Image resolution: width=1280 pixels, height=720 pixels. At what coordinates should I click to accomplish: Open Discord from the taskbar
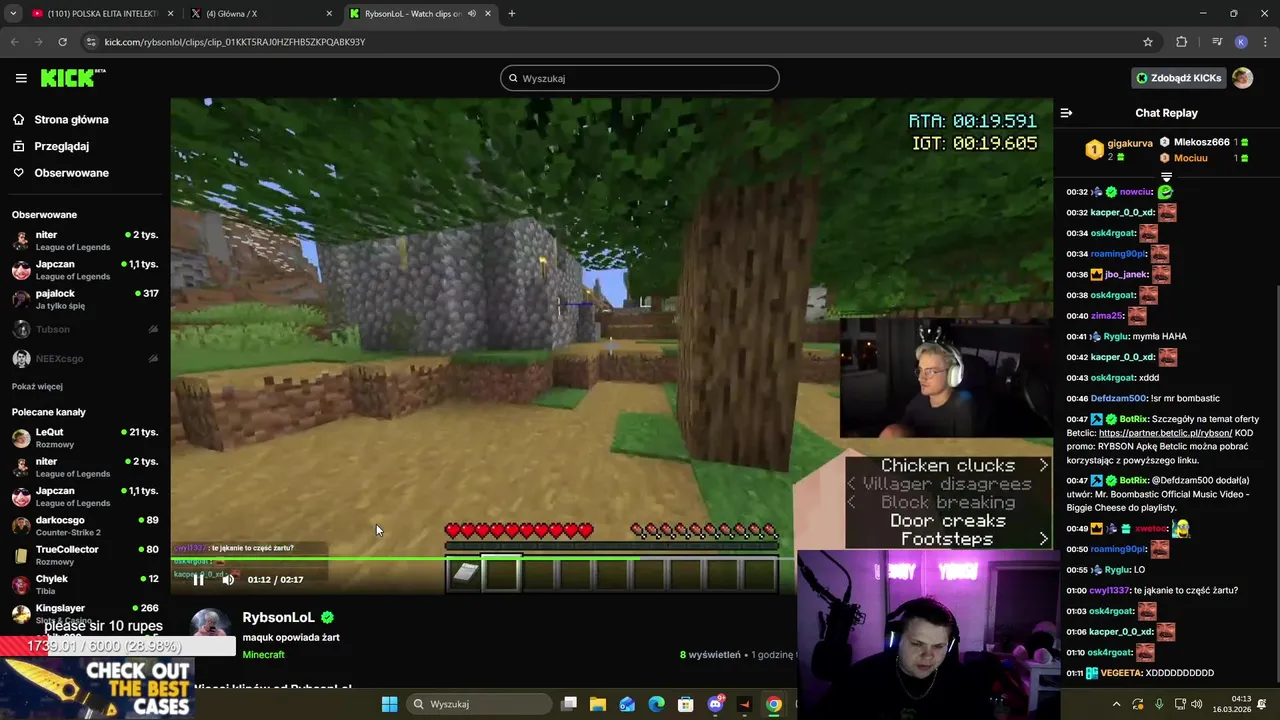pyautogui.click(x=715, y=704)
